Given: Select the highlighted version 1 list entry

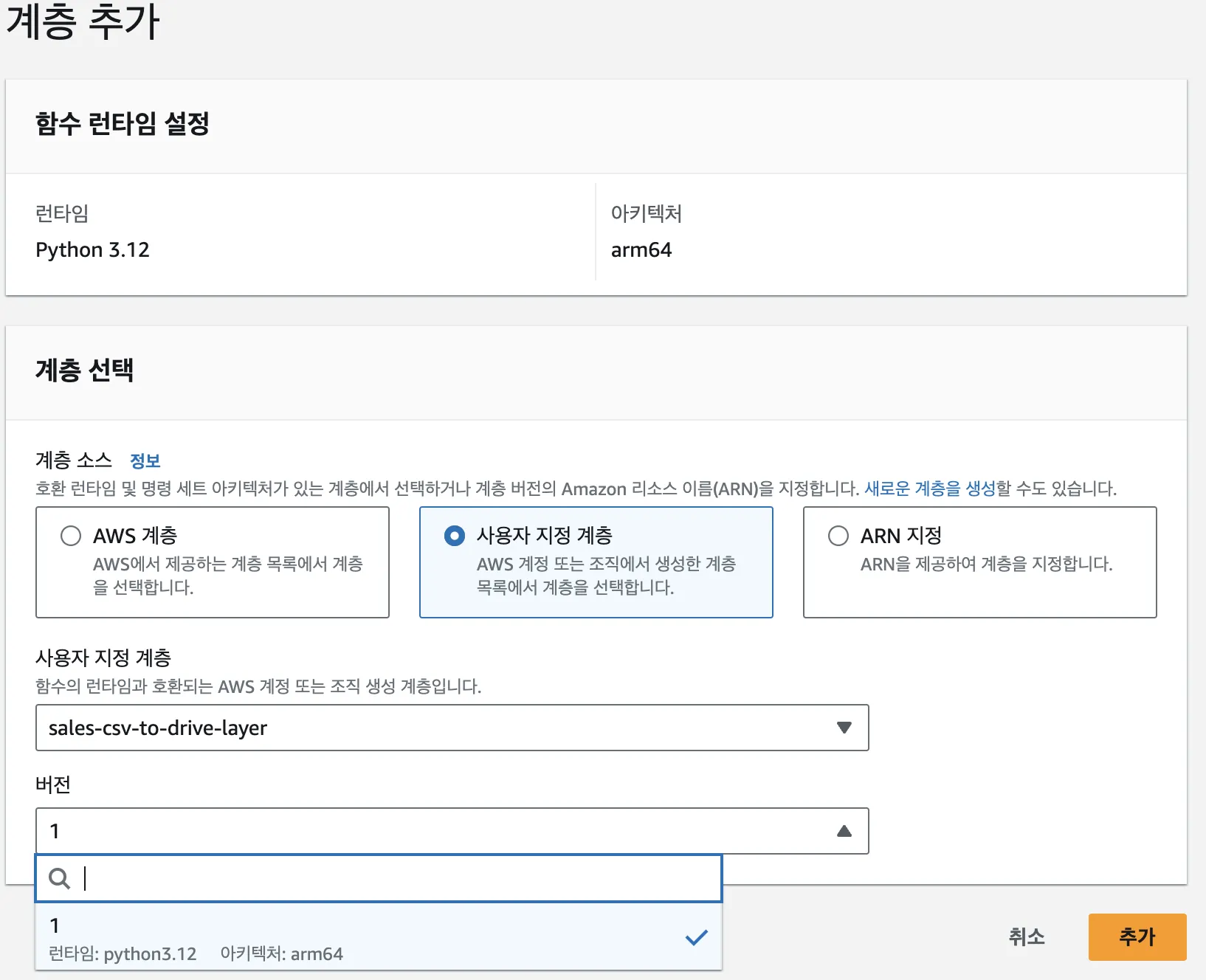Looking at the screenshot, I should (295, 937).
